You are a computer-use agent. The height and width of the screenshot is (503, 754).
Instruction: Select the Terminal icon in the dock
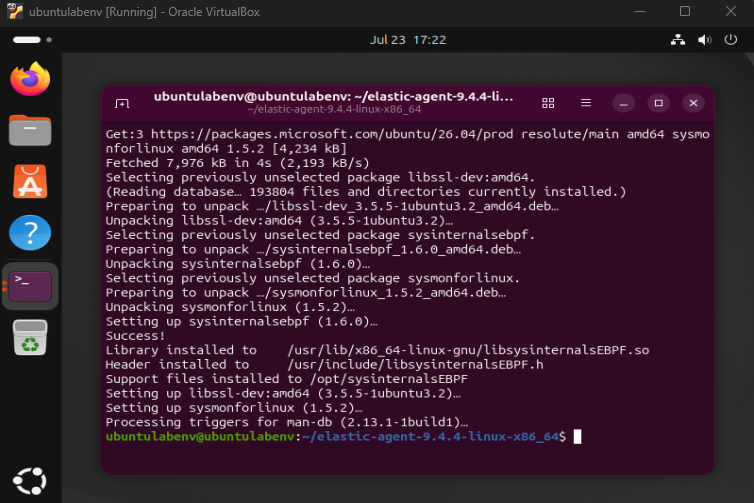(30, 286)
